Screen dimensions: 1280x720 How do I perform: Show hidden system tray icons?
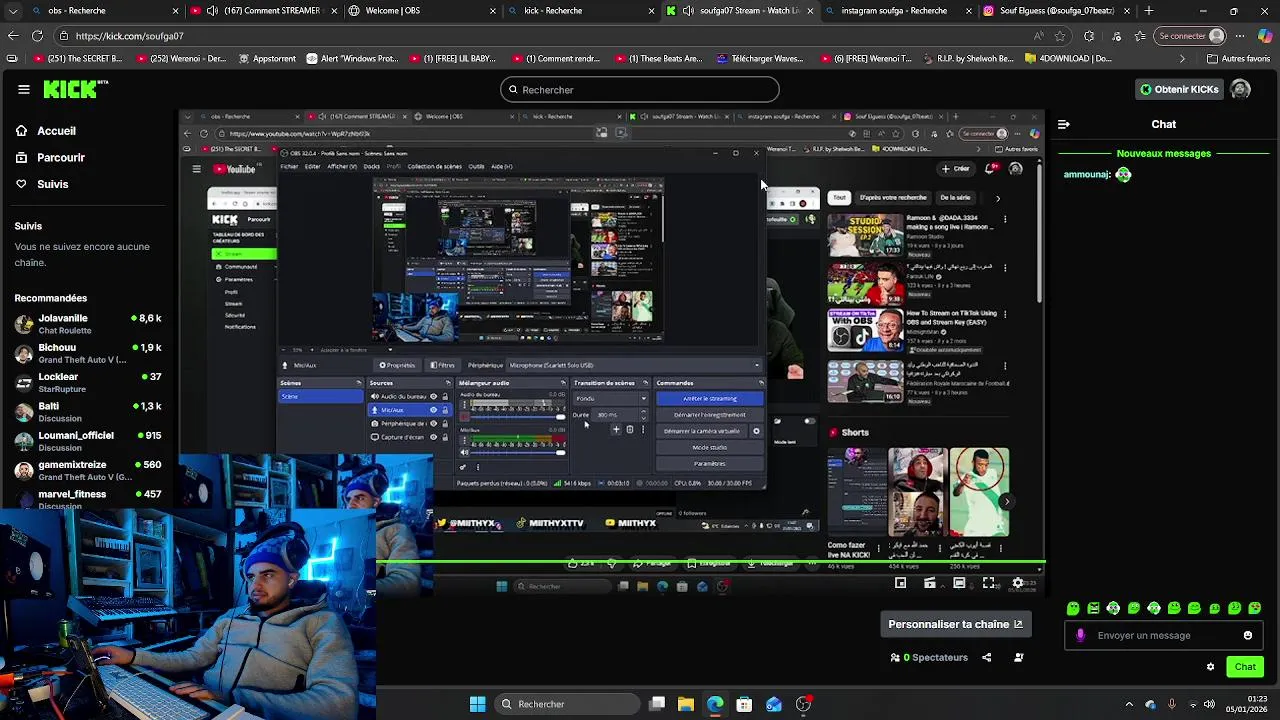pyautogui.click(x=1129, y=704)
